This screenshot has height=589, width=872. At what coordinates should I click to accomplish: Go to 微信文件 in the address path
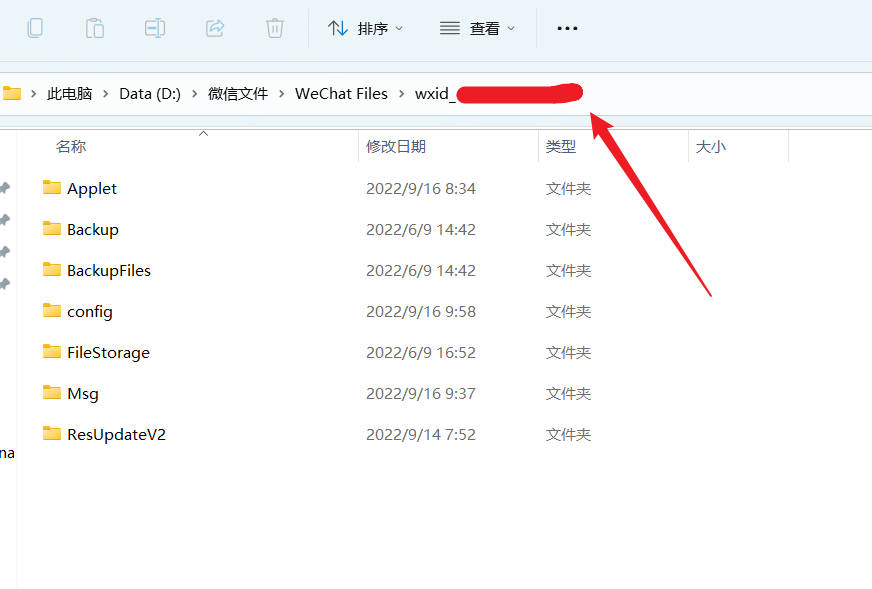pos(238,94)
